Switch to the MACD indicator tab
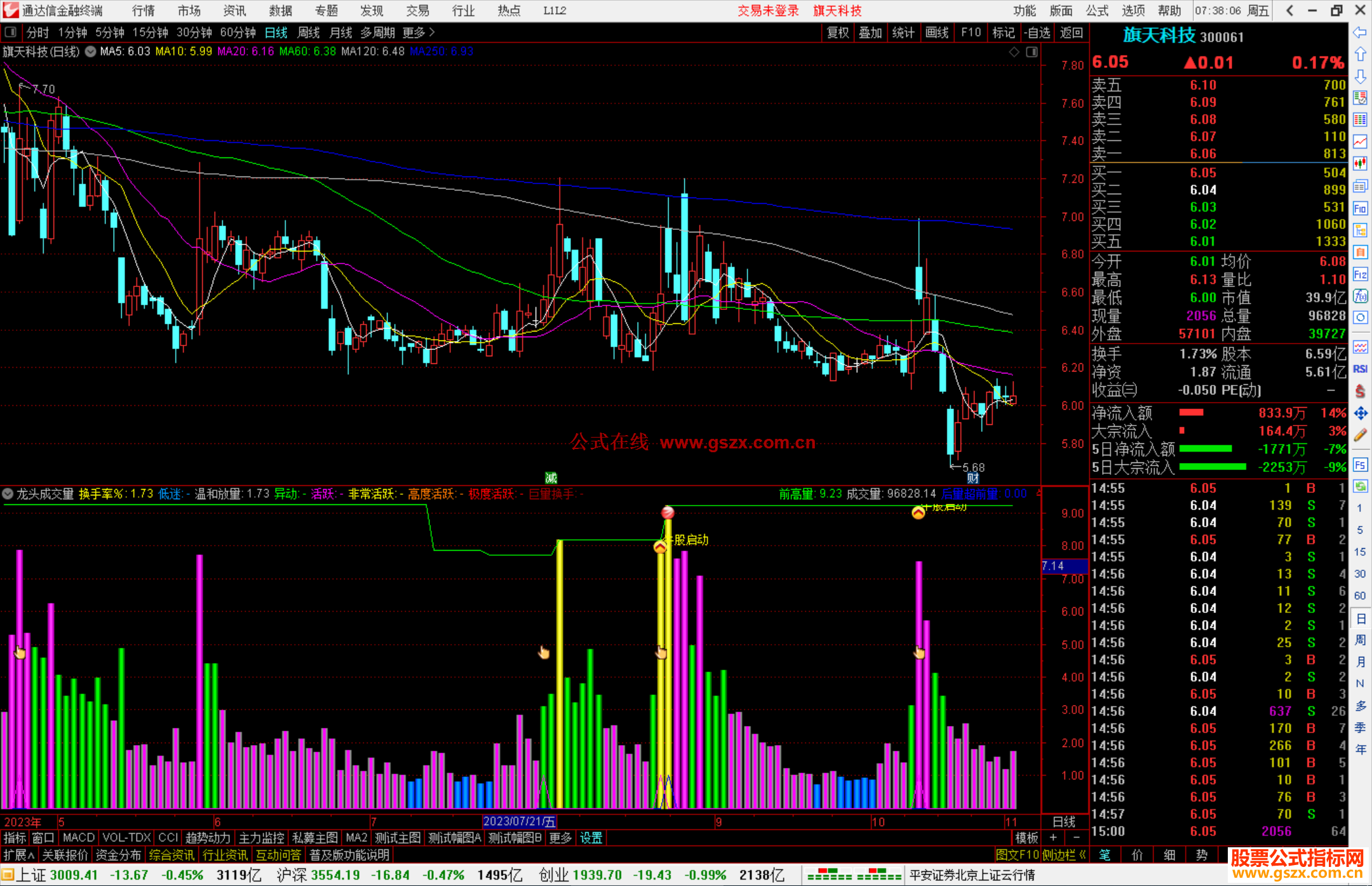Screen dimensions: 1372x886 coord(79,838)
